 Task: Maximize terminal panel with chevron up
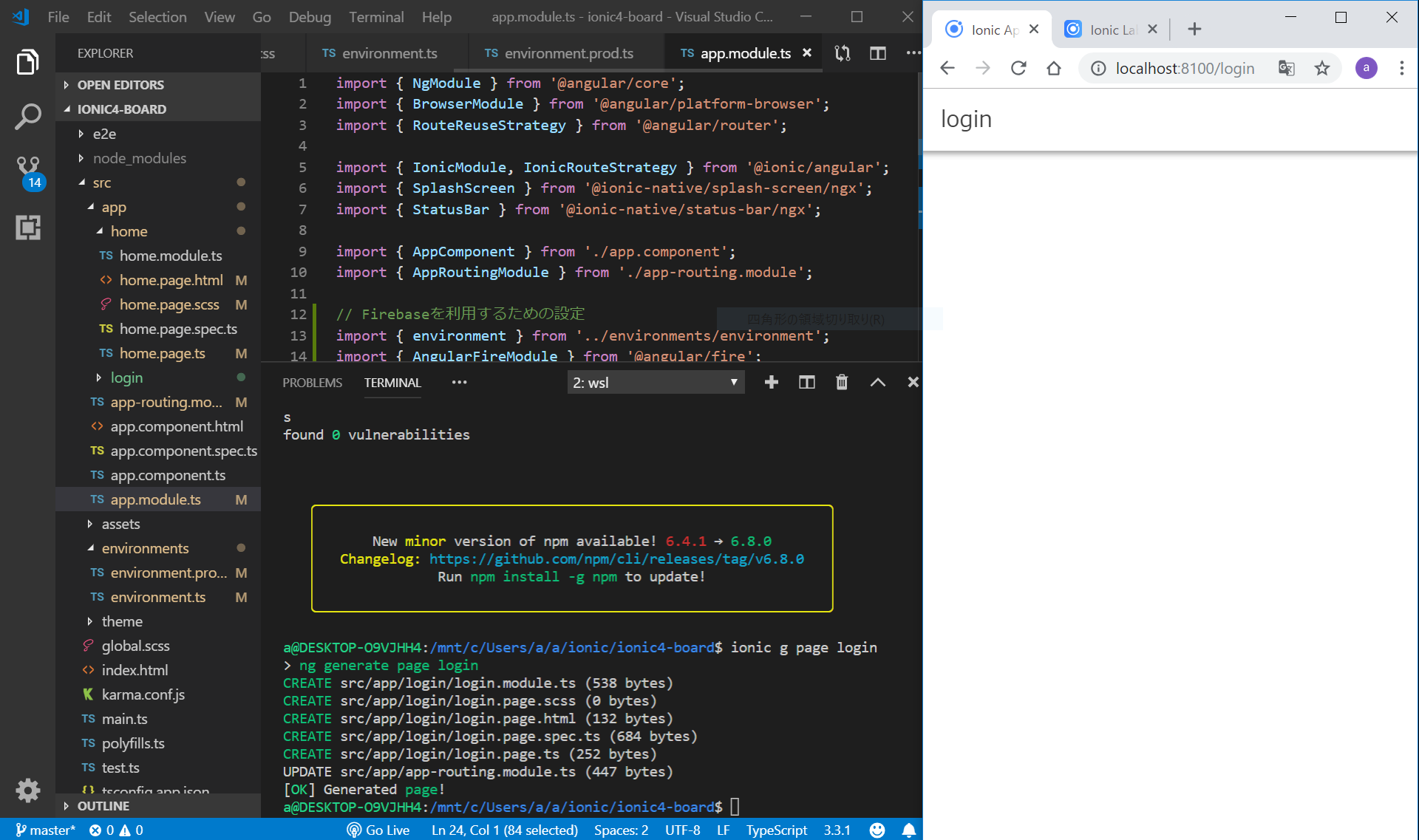[877, 382]
